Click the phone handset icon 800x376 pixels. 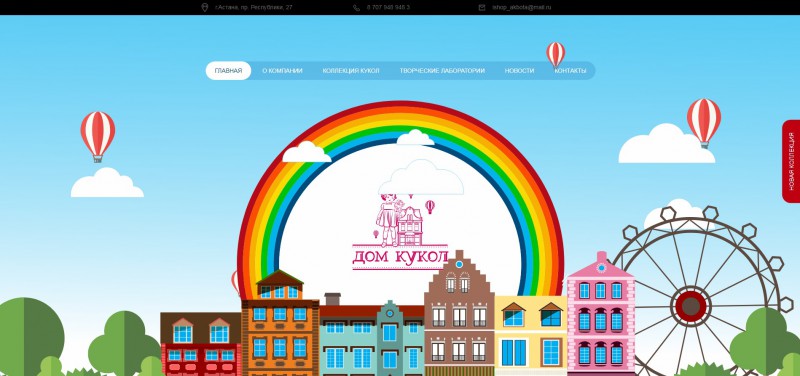click(356, 8)
